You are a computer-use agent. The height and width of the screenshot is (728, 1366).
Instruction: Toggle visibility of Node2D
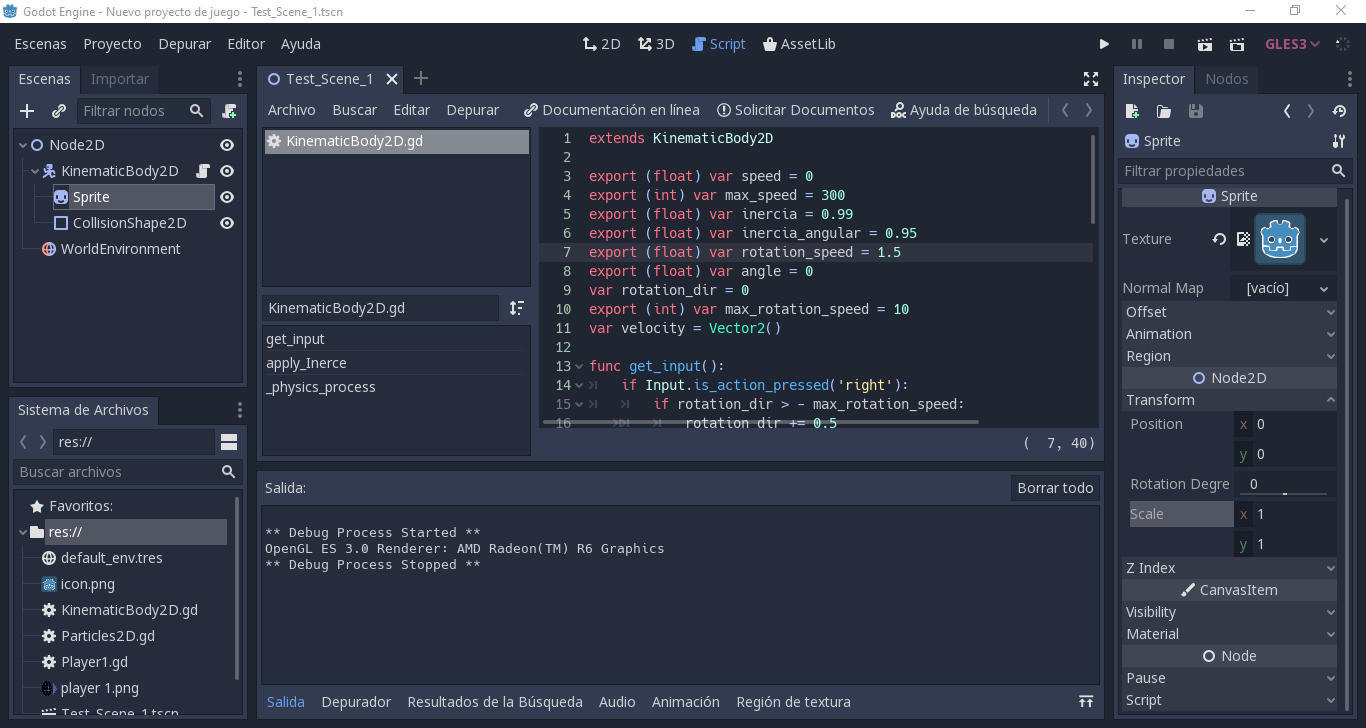pos(227,145)
